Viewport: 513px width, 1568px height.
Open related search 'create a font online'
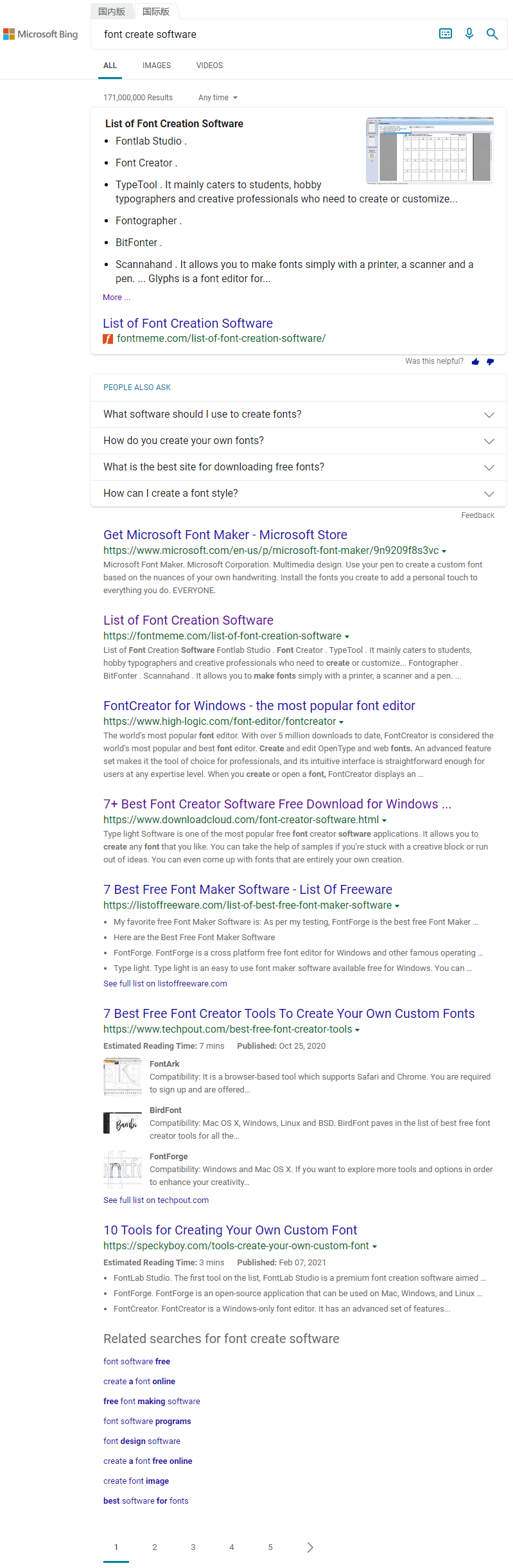(x=139, y=1382)
